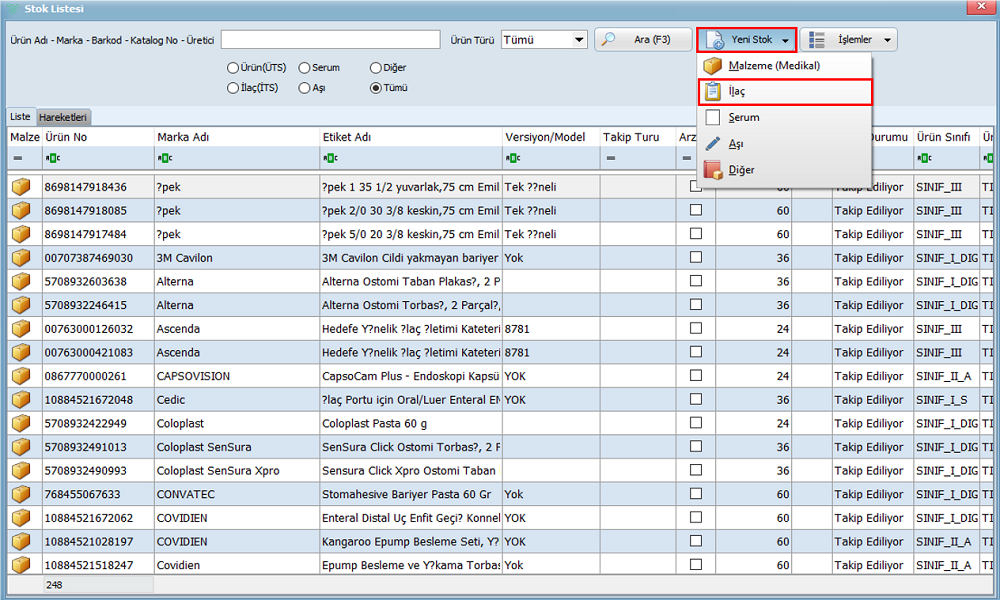Image resolution: width=1000 pixels, height=600 pixels.
Task: Click the Diğer package icon in menu
Action: click(x=713, y=170)
